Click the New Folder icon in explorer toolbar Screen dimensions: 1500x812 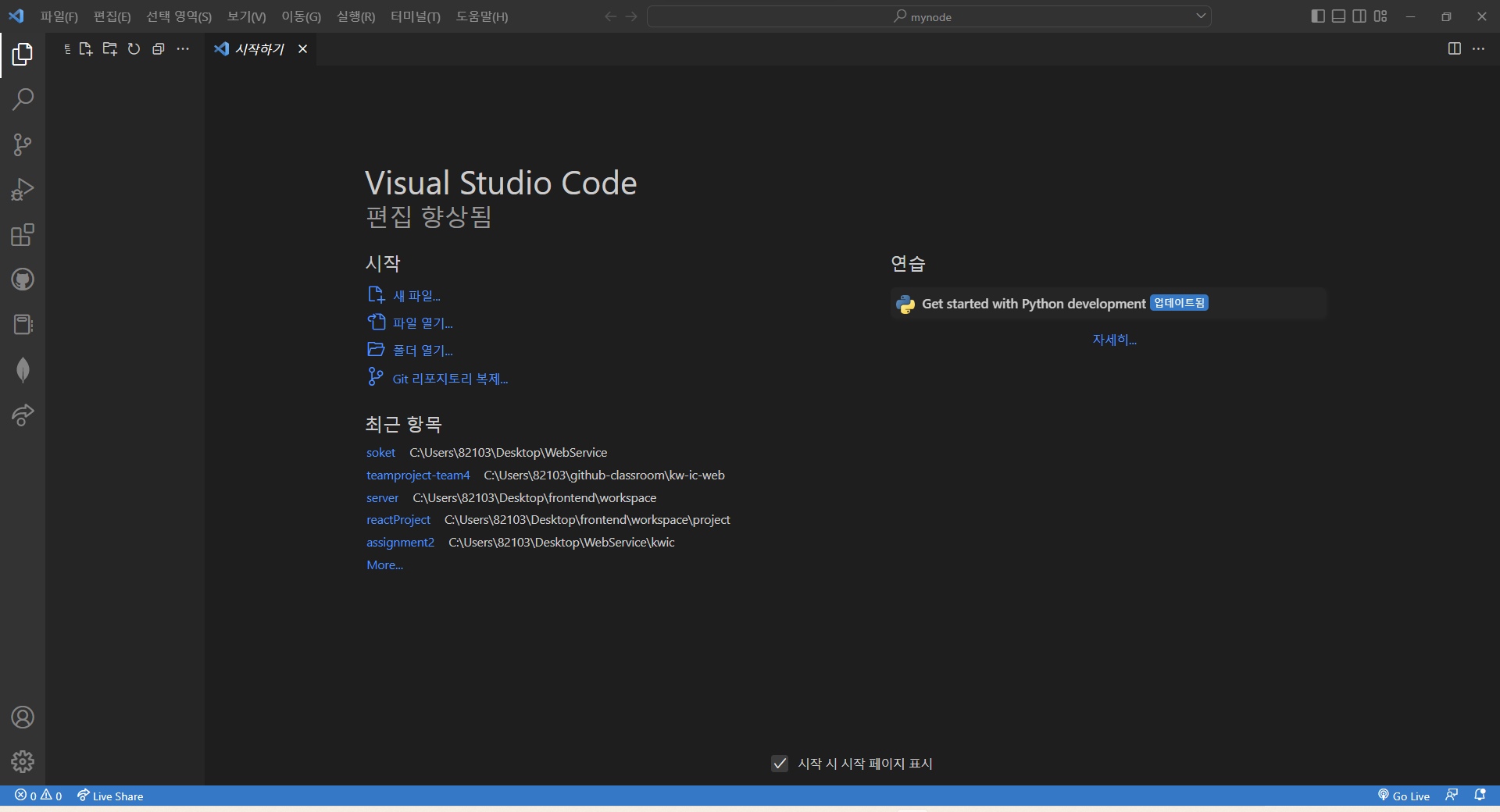click(x=110, y=48)
